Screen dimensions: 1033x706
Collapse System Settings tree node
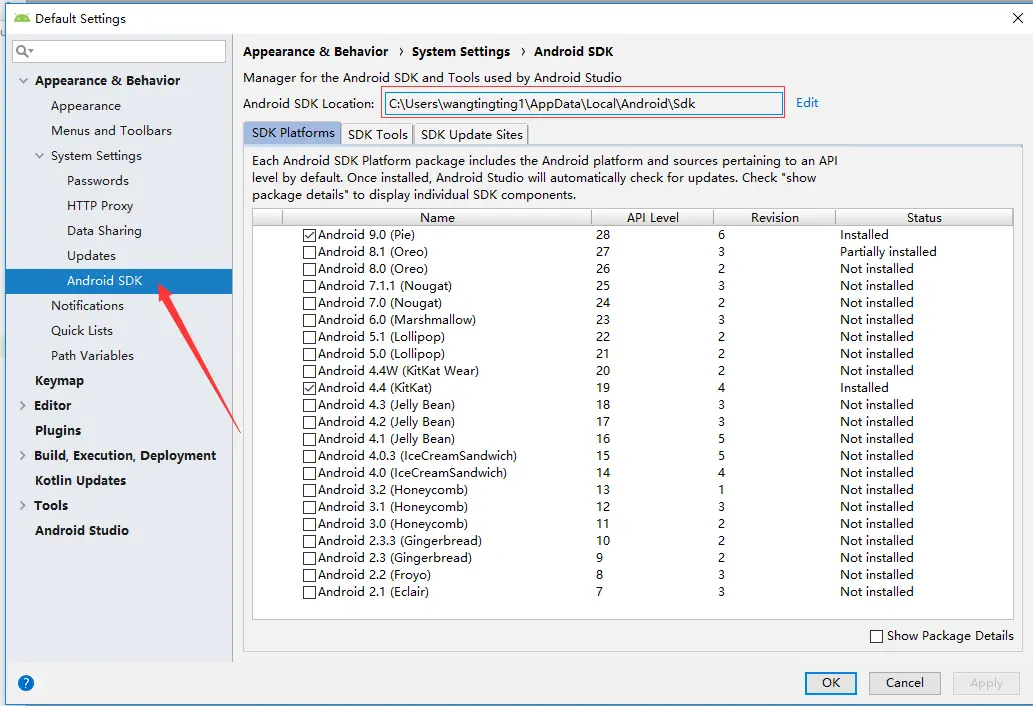point(40,155)
